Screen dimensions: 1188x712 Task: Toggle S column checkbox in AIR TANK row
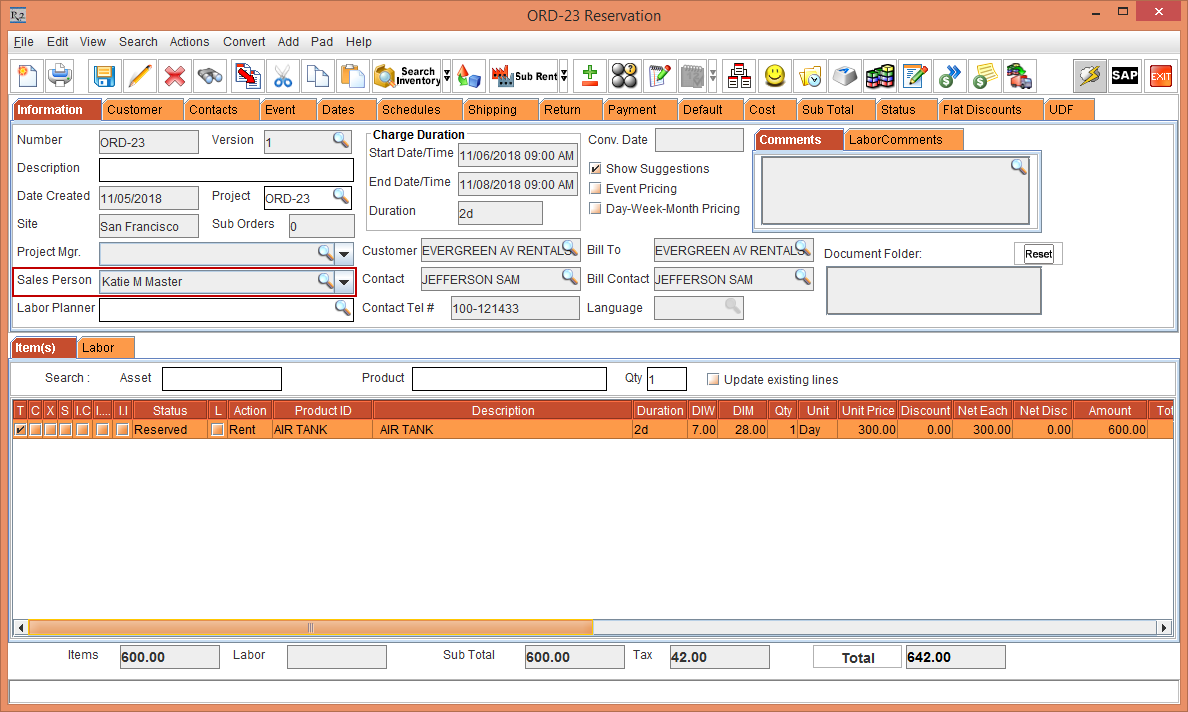pos(66,429)
